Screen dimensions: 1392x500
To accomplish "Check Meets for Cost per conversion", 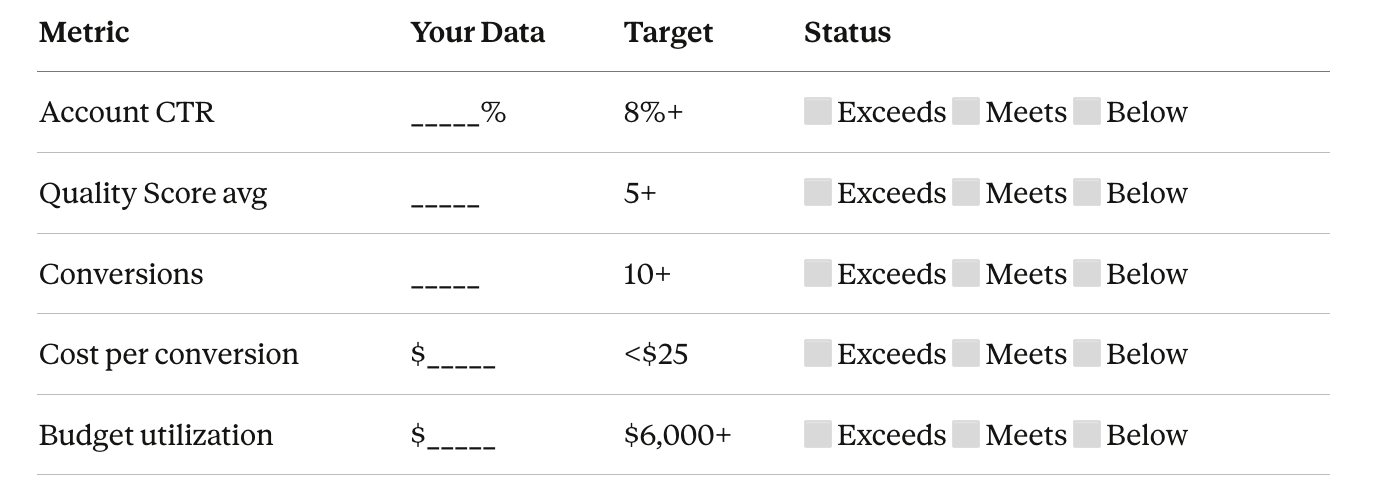I will coord(966,353).
